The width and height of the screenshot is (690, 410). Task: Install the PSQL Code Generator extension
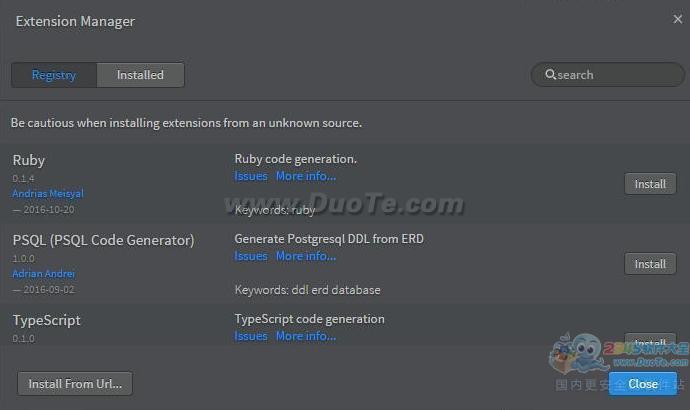coord(650,264)
